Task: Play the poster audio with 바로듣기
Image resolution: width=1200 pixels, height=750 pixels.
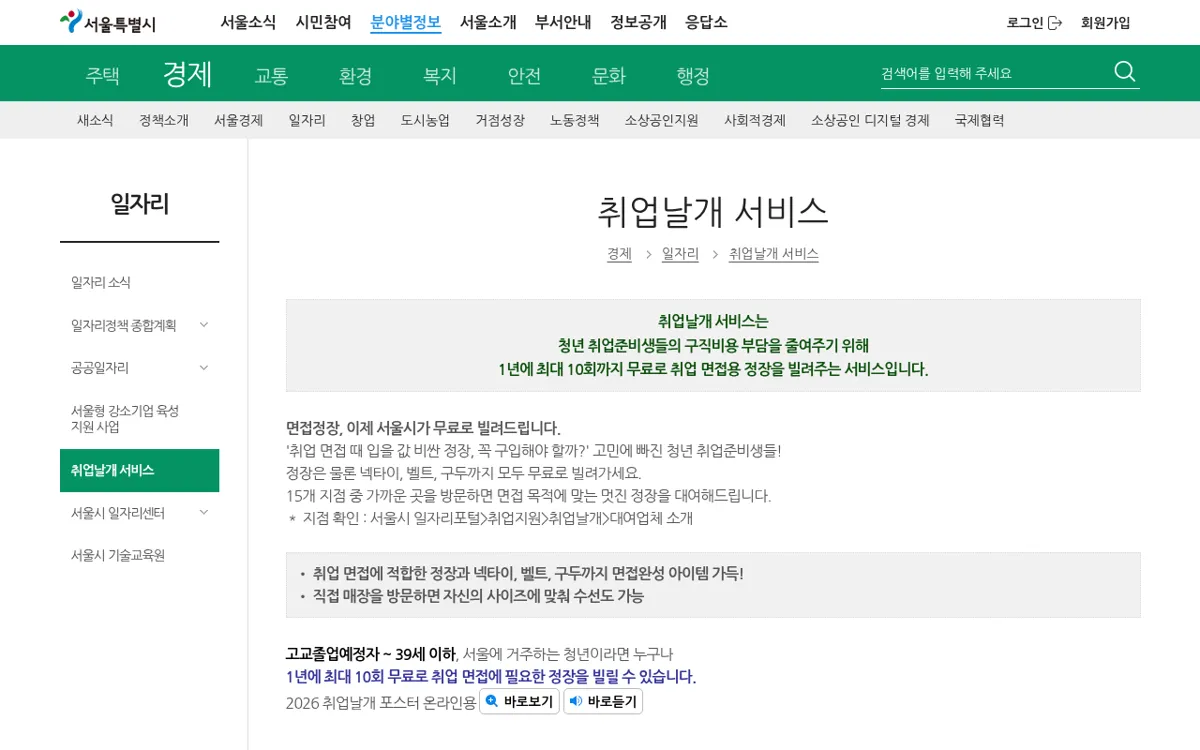Action: pyautogui.click(x=603, y=701)
